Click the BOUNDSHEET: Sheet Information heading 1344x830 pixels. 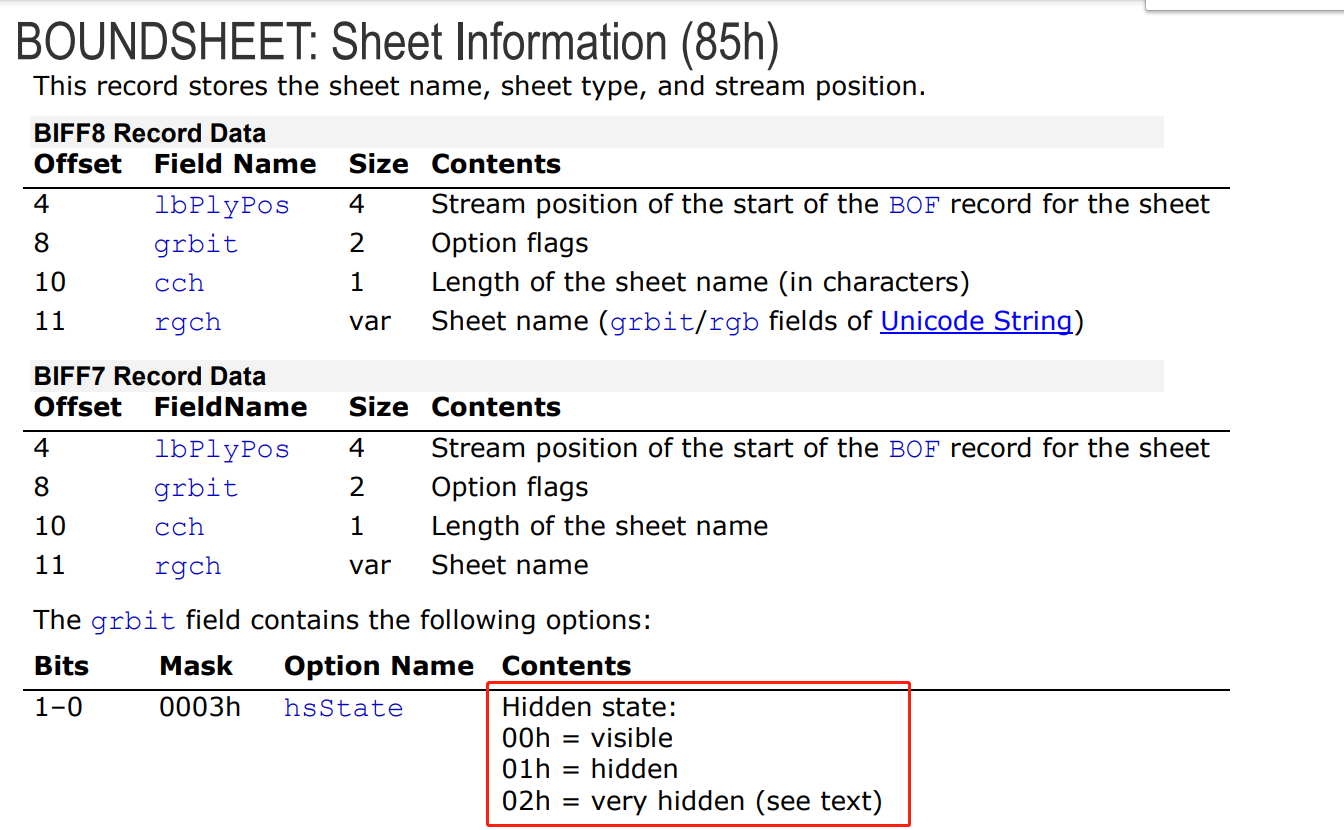(x=398, y=43)
